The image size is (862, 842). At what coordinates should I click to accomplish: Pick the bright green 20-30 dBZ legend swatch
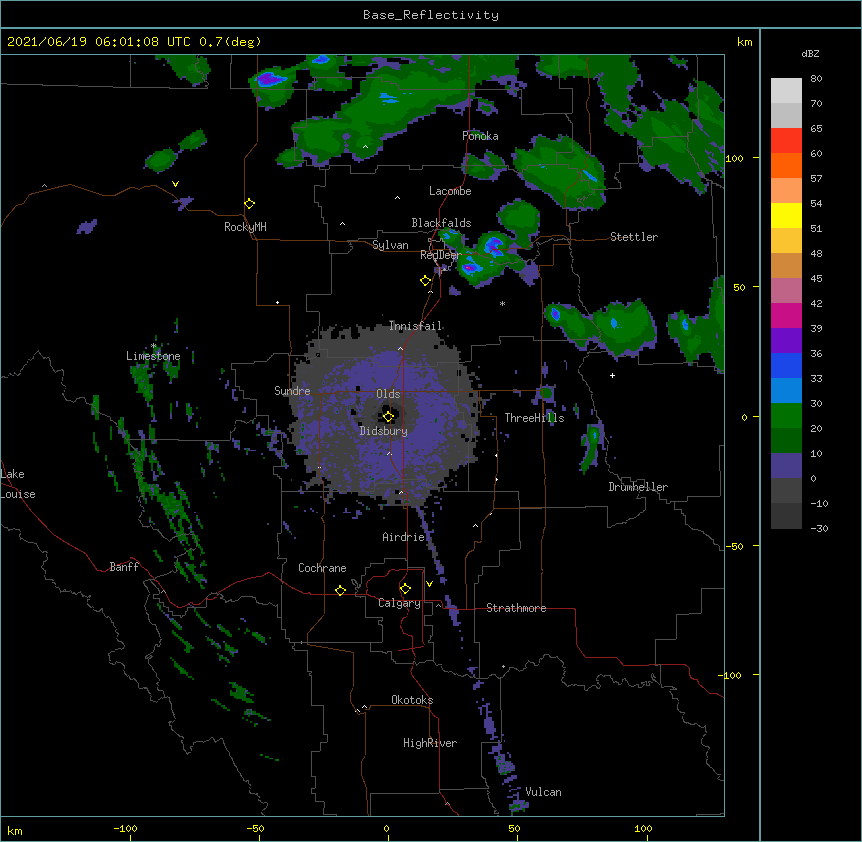pos(786,416)
